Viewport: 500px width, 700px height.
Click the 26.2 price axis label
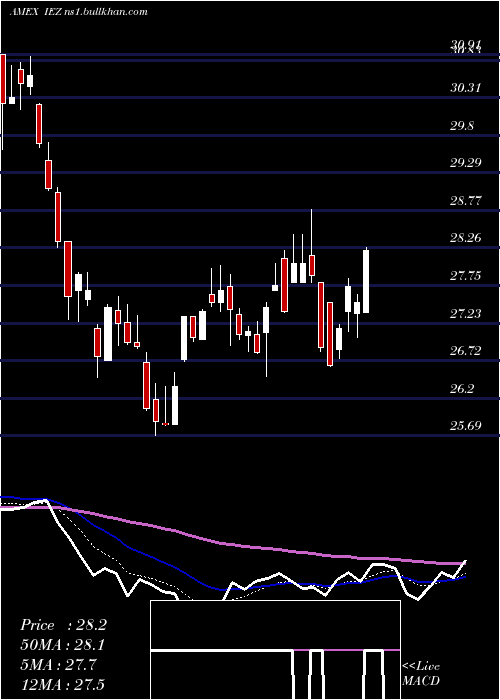coord(462,388)
